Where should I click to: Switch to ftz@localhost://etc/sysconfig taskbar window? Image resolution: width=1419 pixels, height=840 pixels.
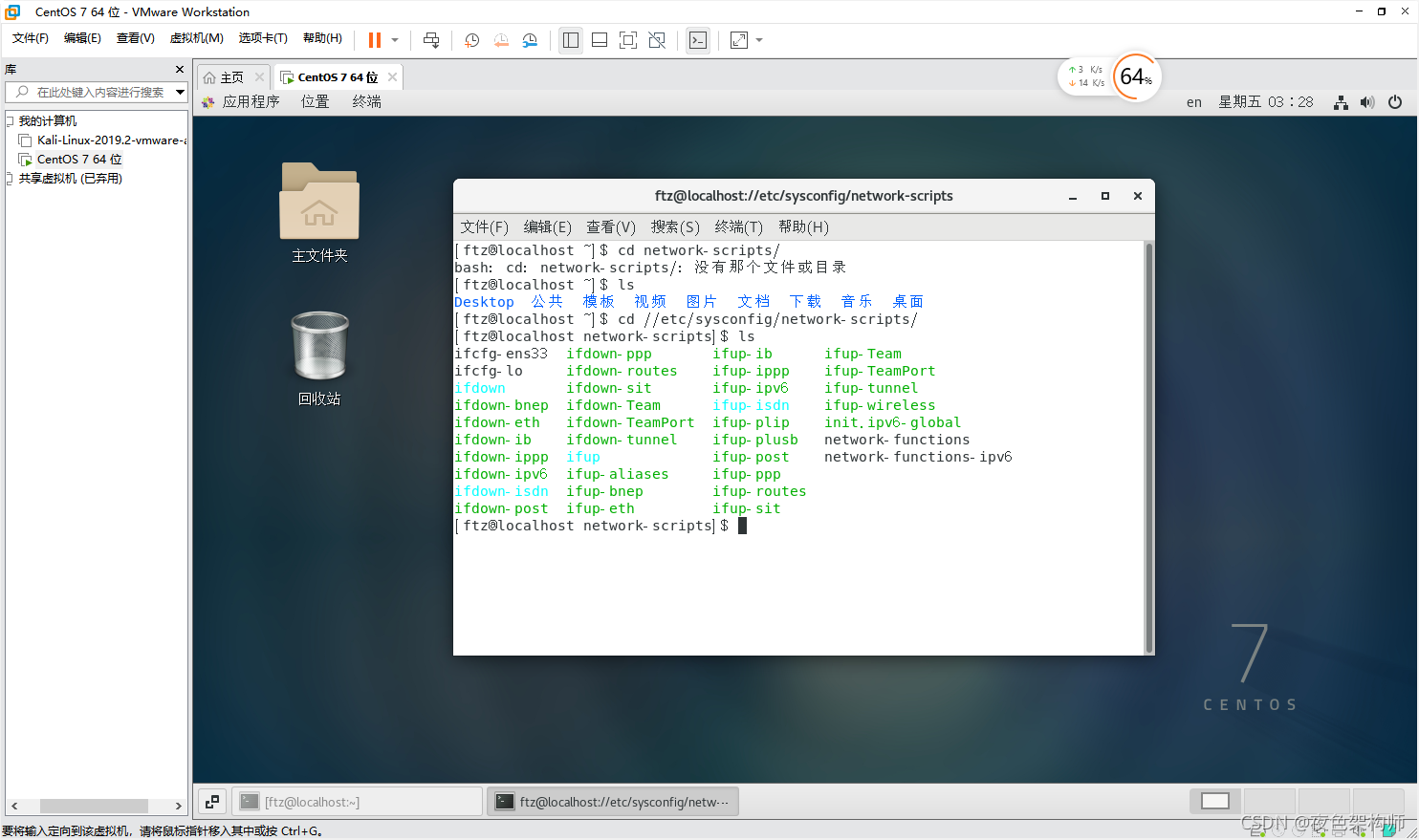click(x=613, y=802)
